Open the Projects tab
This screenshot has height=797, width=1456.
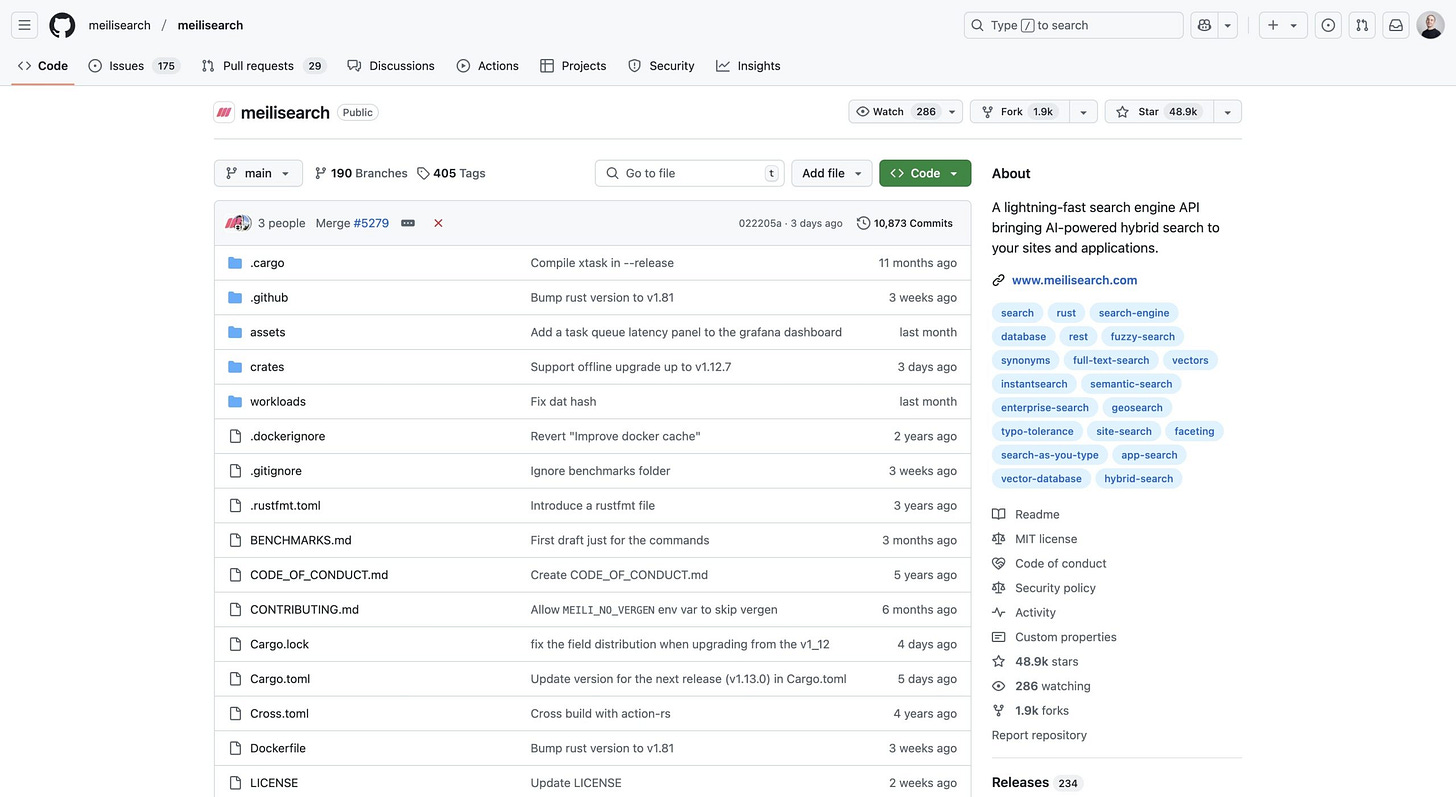click(573, 66)
